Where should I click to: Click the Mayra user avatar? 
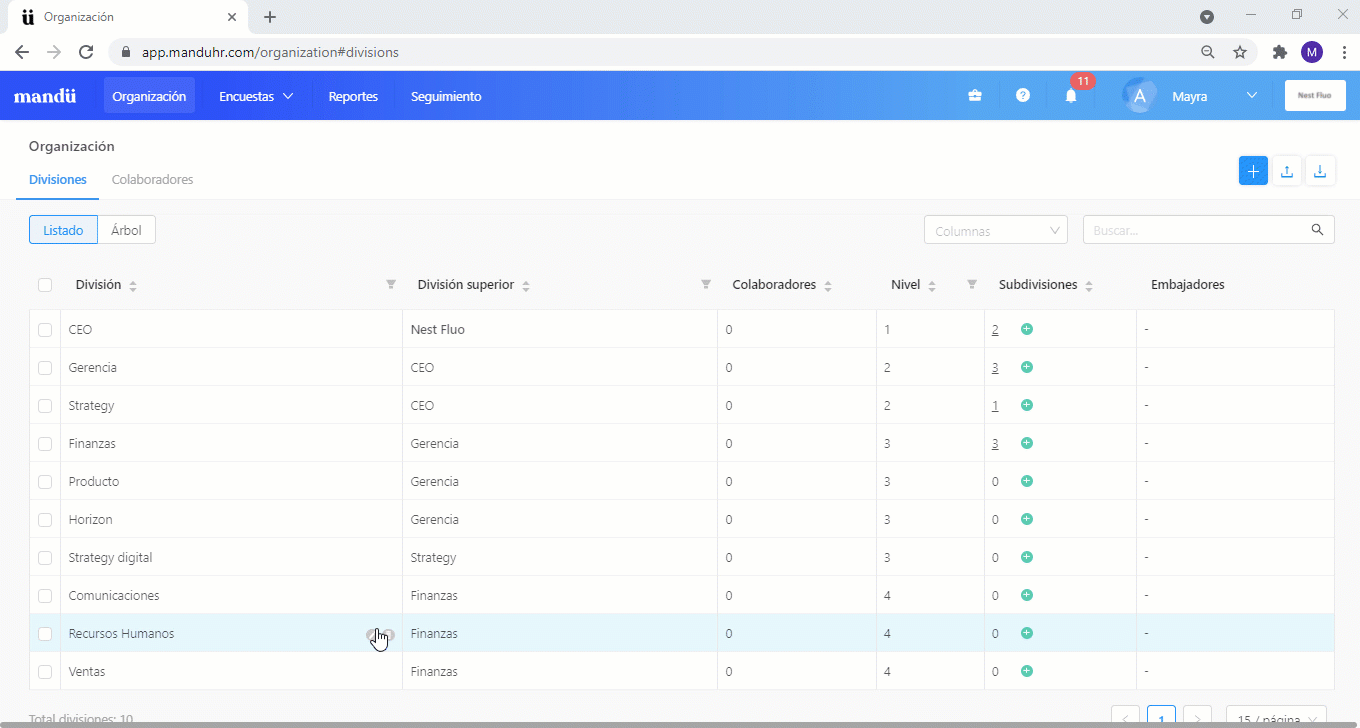(x=1139, y=96)
